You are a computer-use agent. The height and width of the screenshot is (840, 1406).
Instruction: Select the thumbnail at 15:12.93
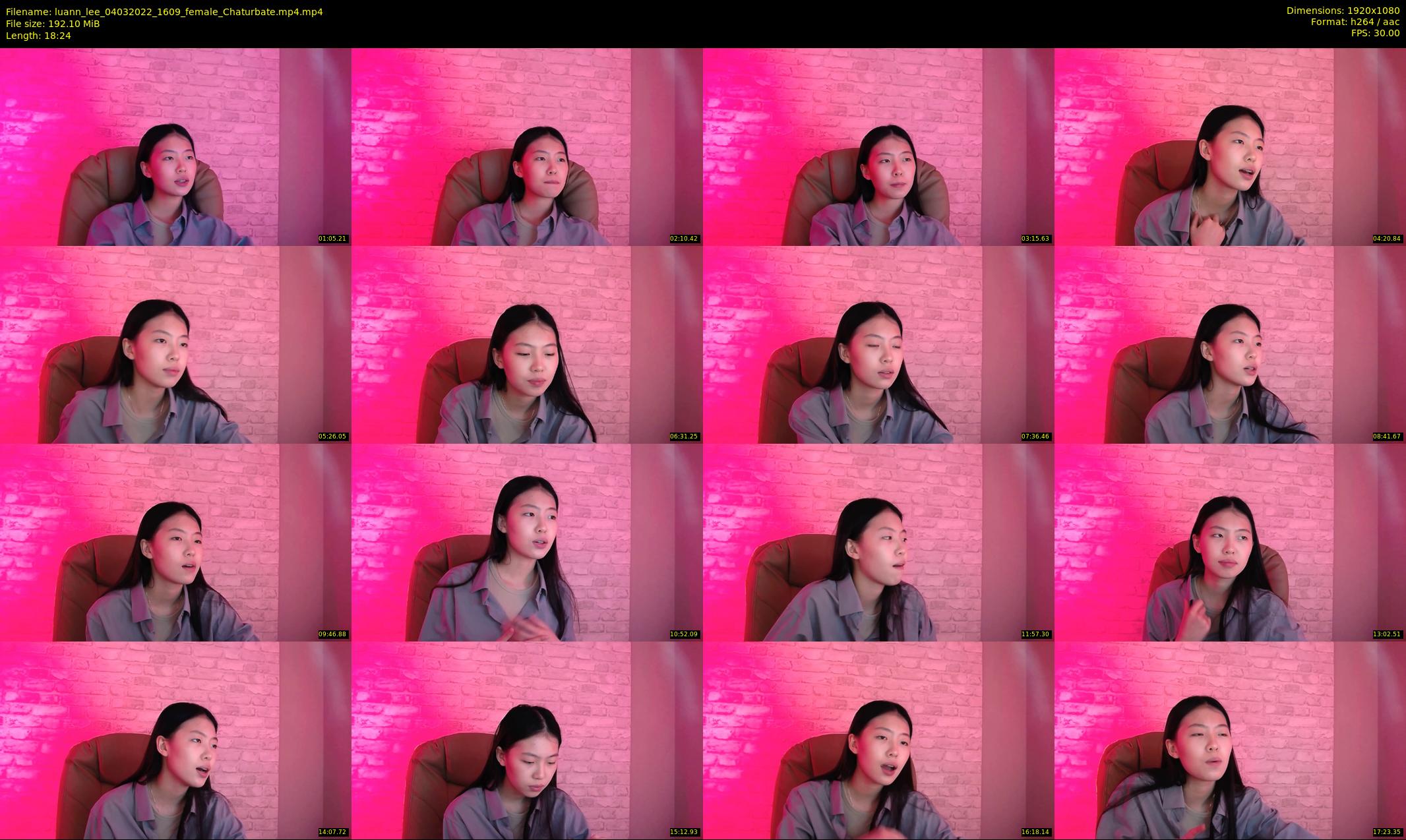coord(527,740)
